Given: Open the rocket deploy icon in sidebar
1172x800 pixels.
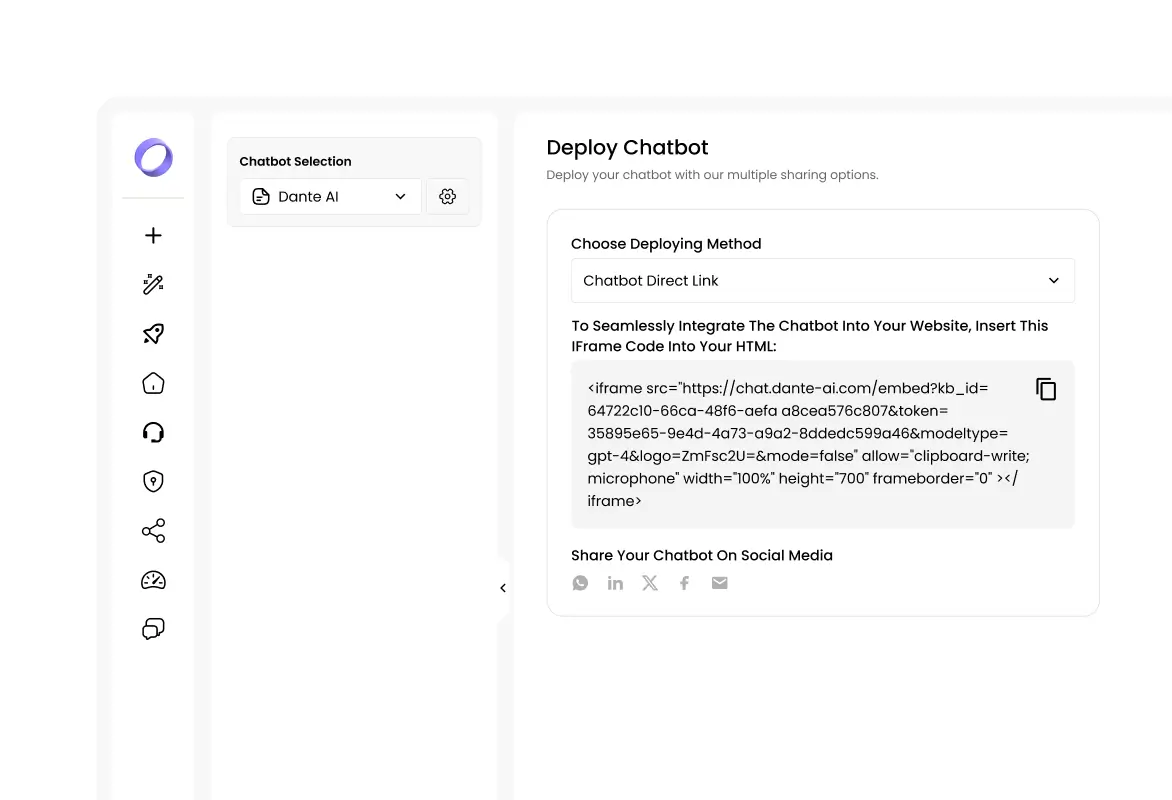Looking at the screenshot, I should [153, 333].
